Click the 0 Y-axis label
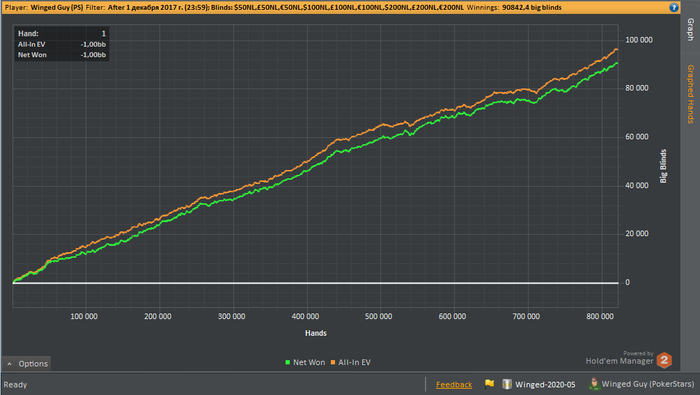 (x=627, y=283)
